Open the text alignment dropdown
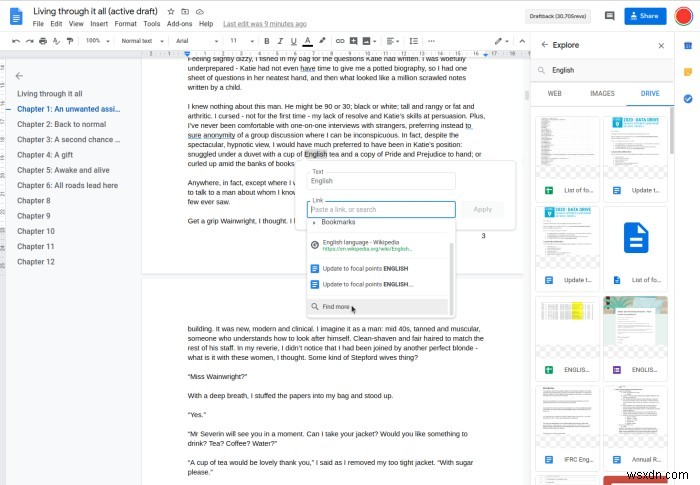Image resolution: width=700 pixels, height=485 pixels. point(392,41)
